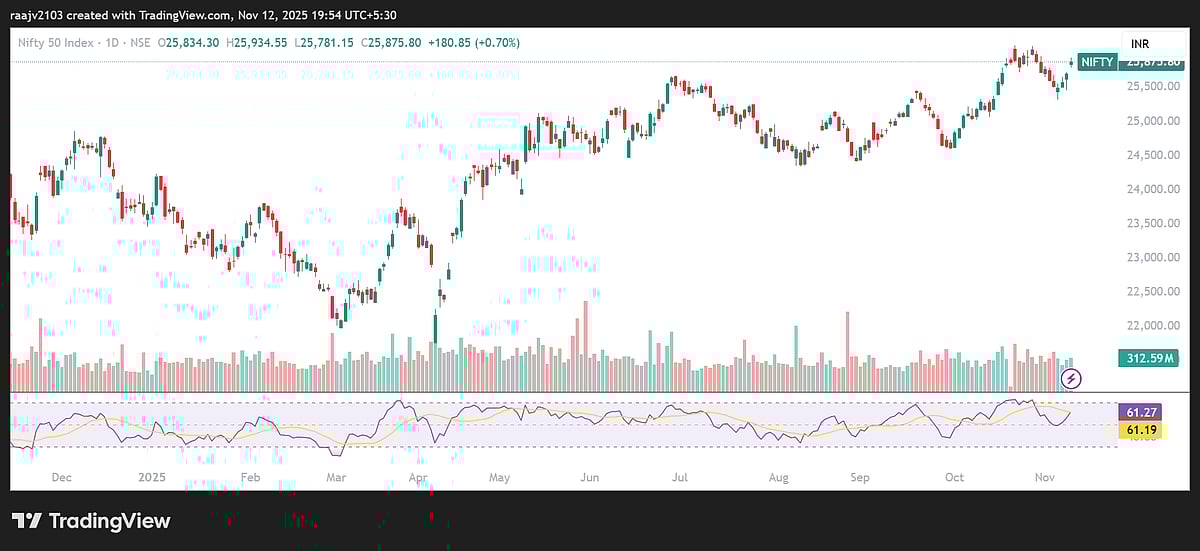Click the NIFTY symbol tag on price line
This screenshot has width=1200, height=551.
coord(1097,62)
